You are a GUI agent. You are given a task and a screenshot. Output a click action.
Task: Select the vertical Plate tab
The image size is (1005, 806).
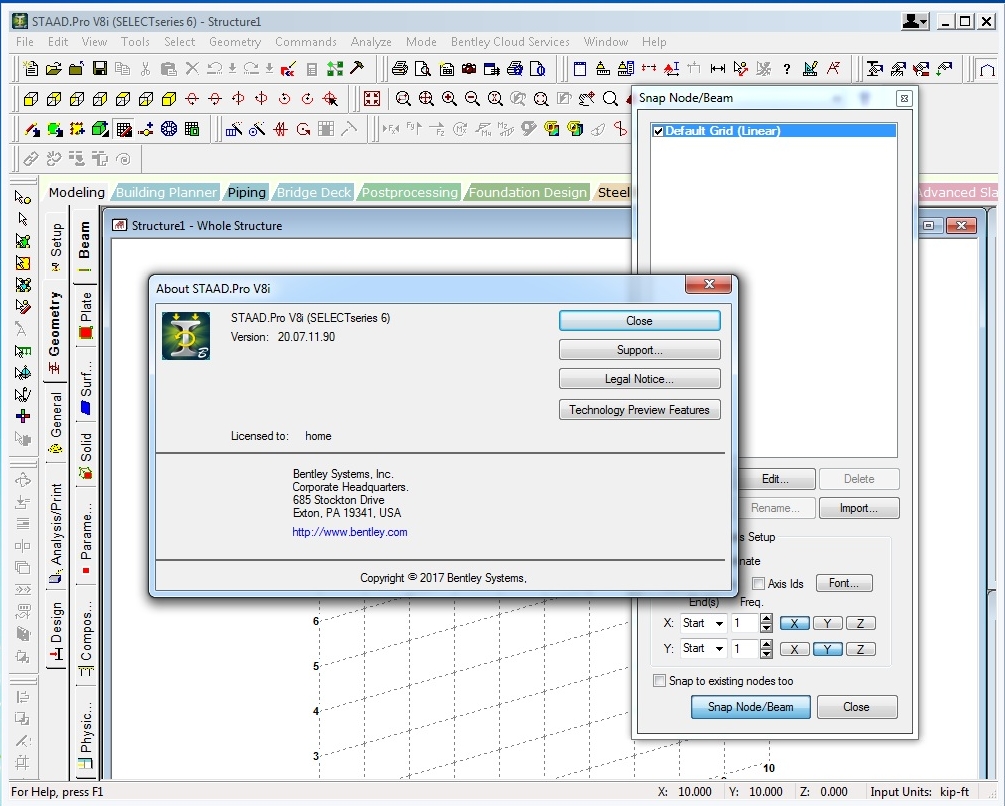point(86,315)
